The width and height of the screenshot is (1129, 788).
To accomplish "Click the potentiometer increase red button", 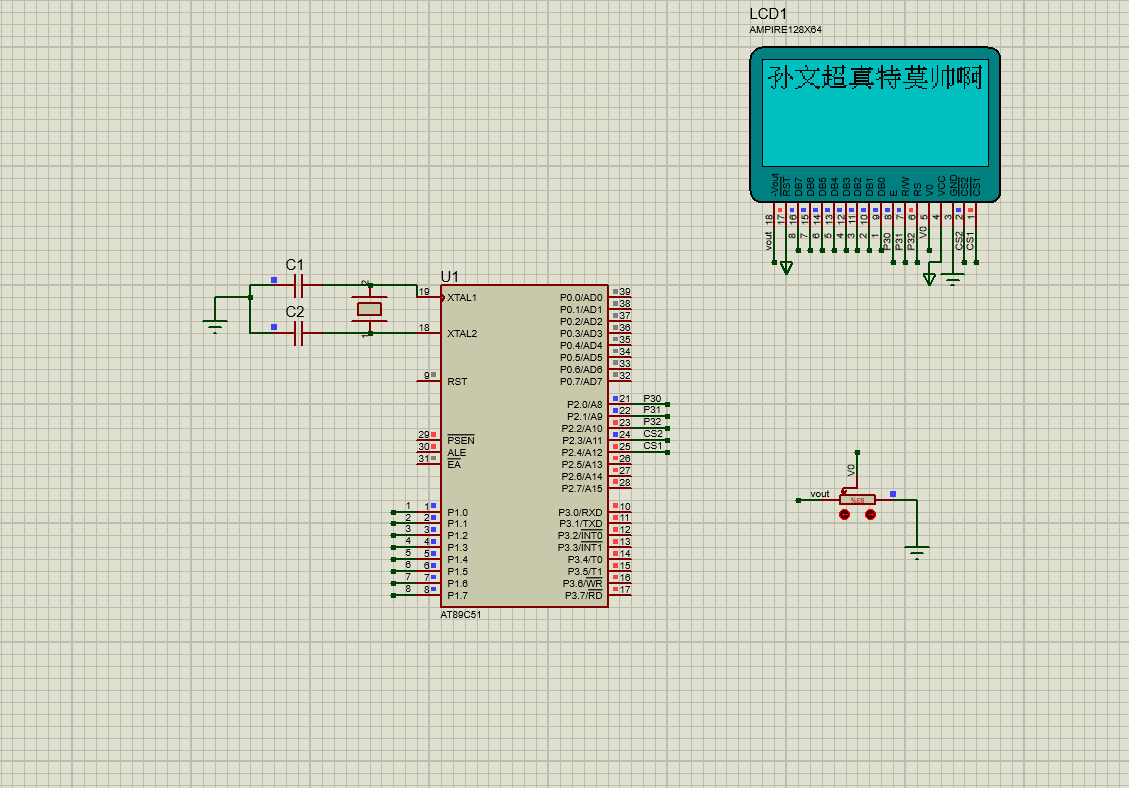I will 871,514.
